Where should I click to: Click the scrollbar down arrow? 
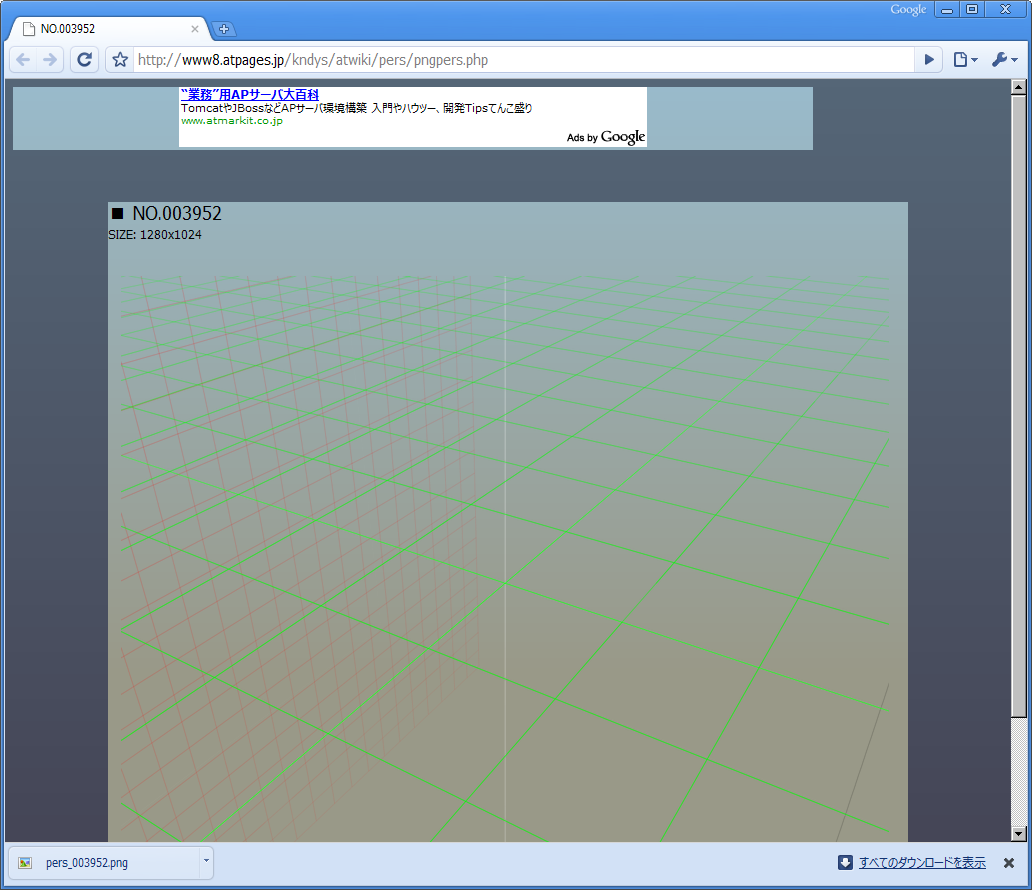coord(1018,834)
